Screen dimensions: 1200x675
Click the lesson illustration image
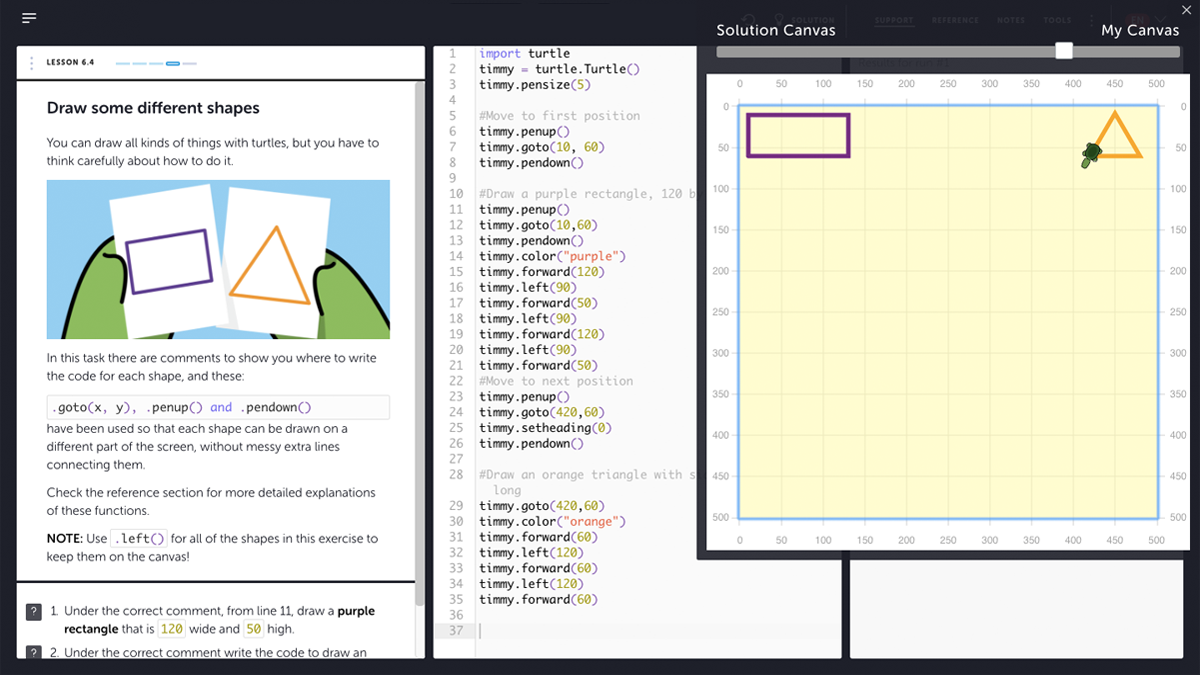(x=218, y=259)
